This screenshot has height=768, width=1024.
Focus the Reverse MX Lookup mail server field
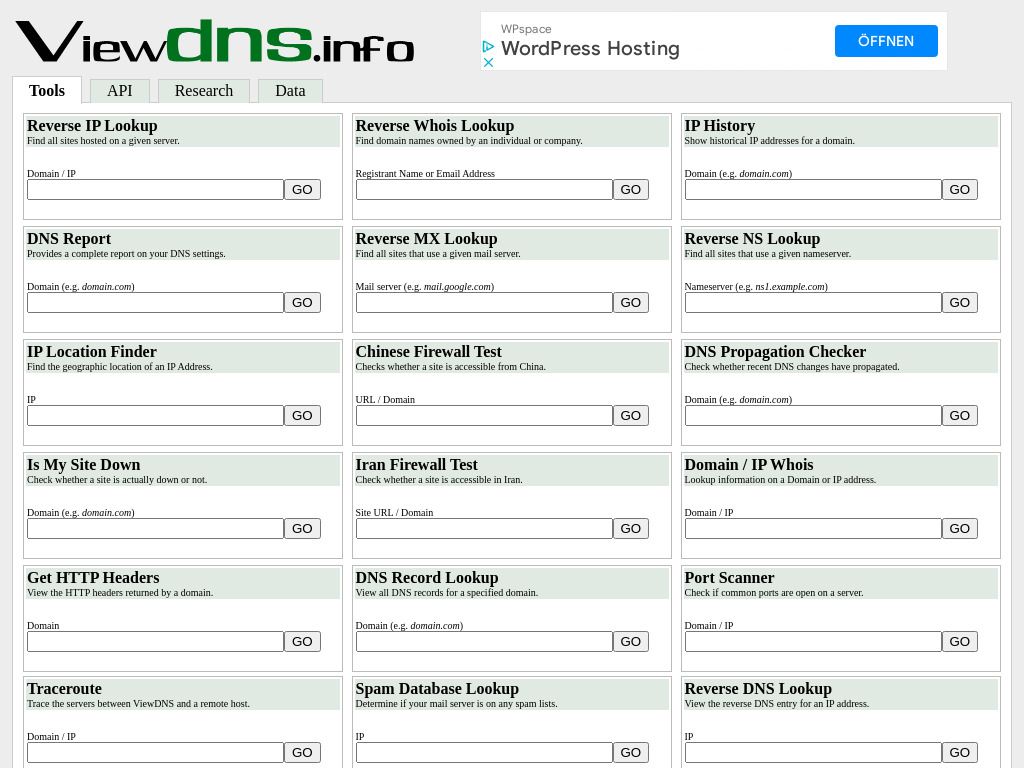tap(484, 302)
